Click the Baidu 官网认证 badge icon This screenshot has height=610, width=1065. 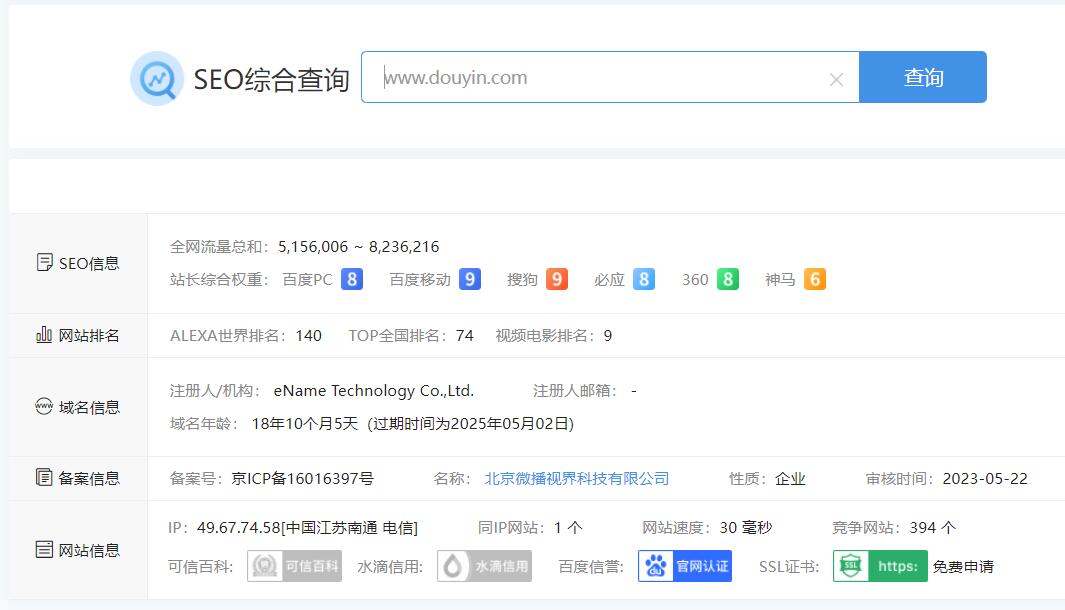684,566
